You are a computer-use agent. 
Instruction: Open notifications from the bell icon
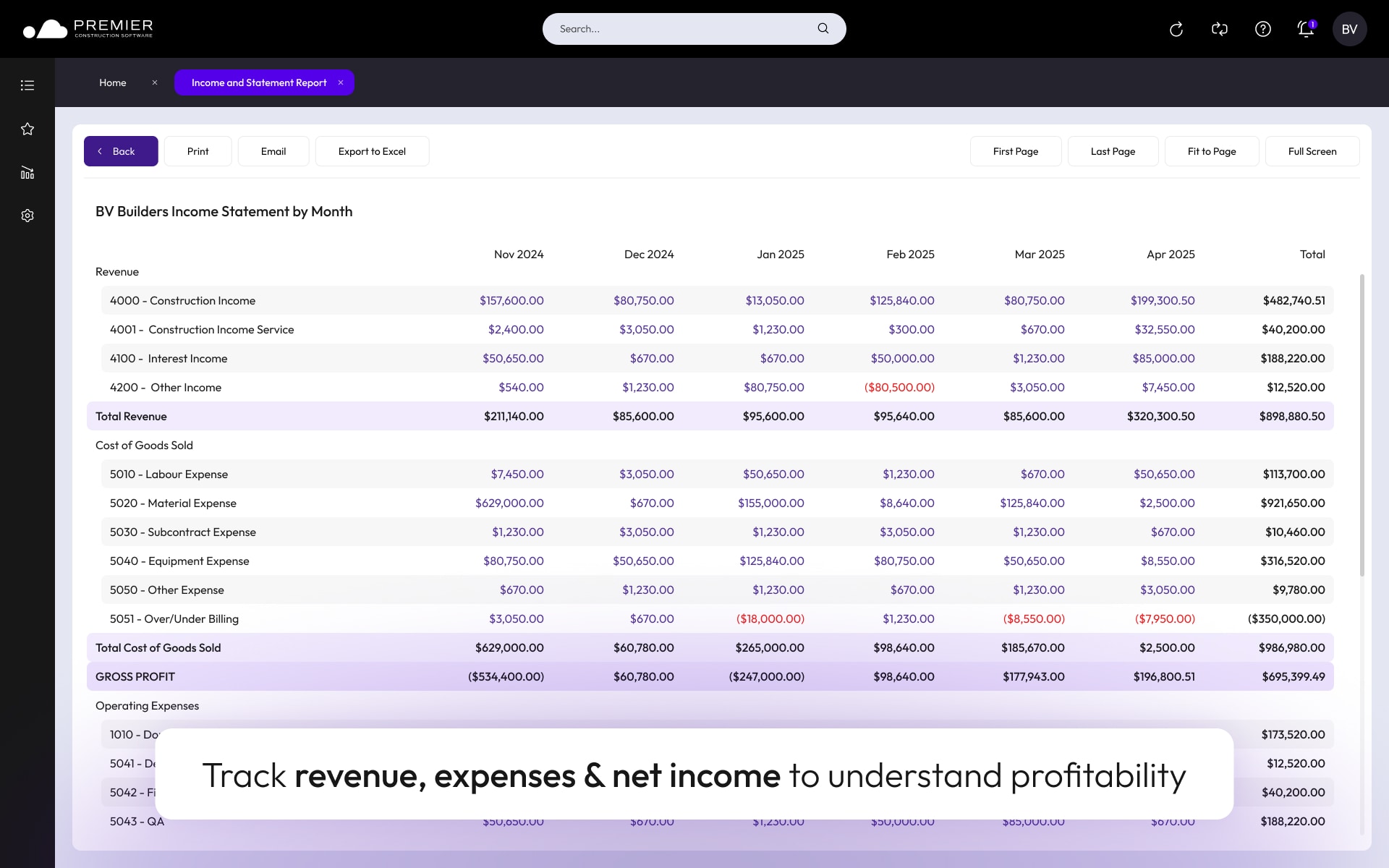pos(1305,29)
